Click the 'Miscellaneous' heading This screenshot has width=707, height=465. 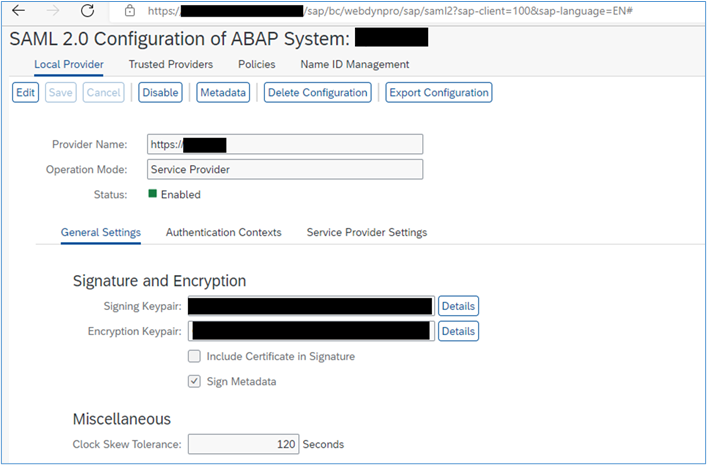point(122,419)
